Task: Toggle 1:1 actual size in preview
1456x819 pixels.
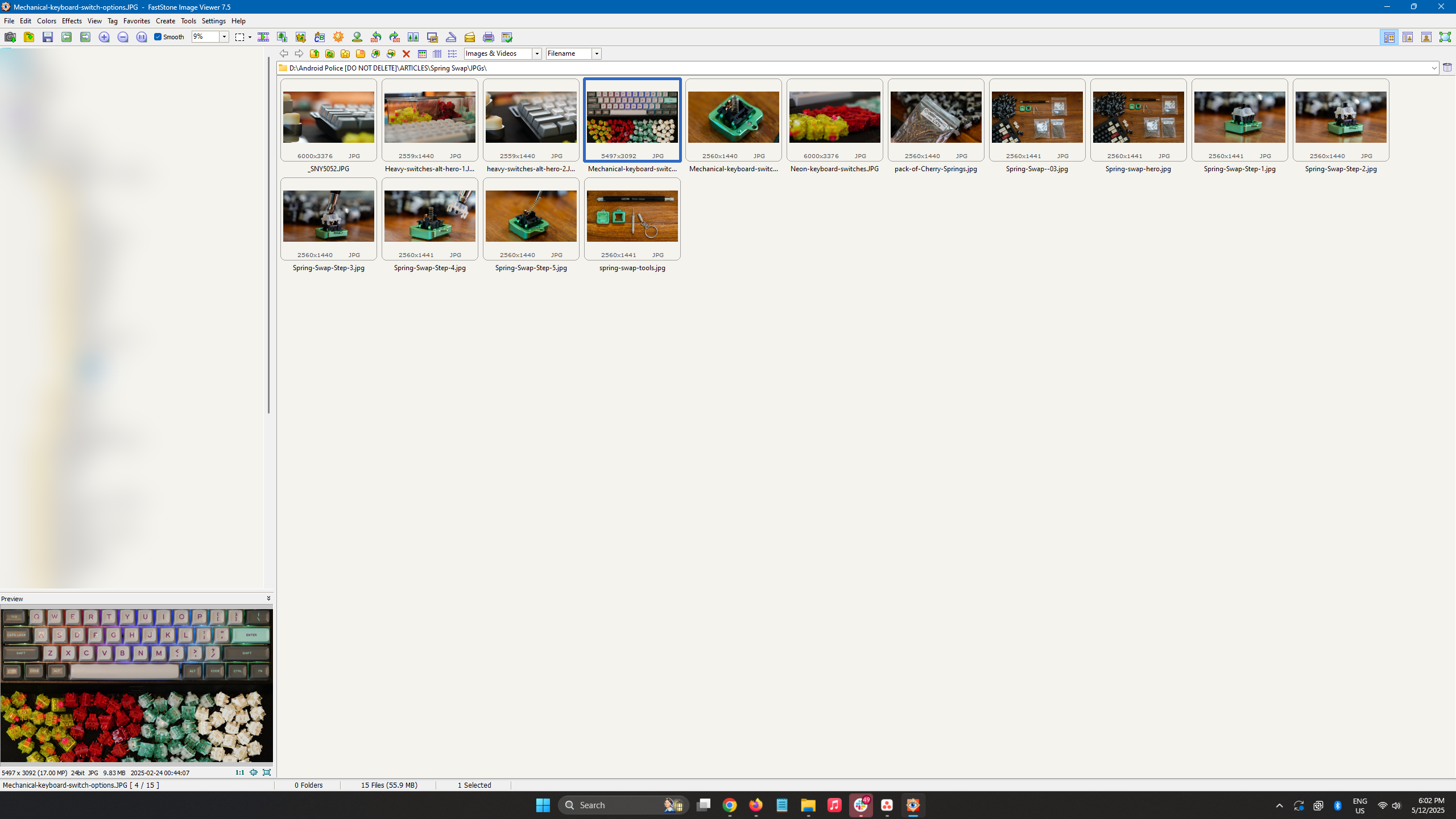Action: pyautogui.click(x=239, y=772)
